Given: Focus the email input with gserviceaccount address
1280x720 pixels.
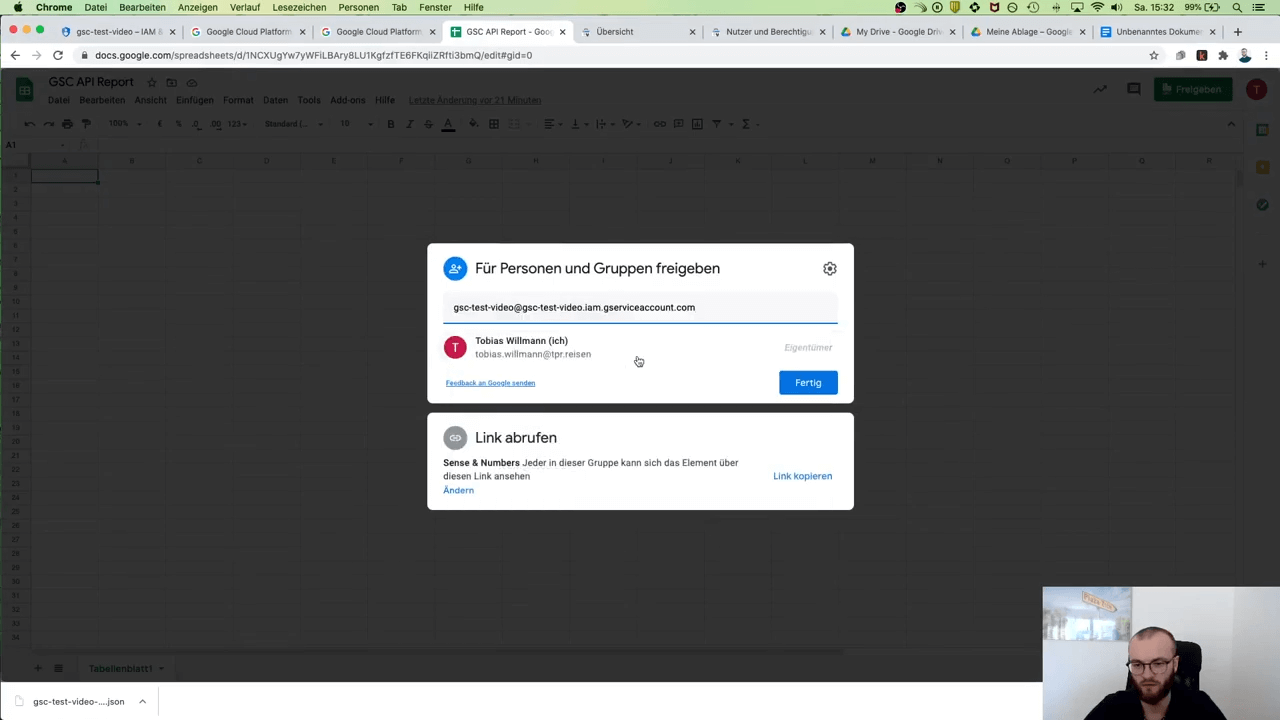Looking at the screenshot, I should click(640, 308).
